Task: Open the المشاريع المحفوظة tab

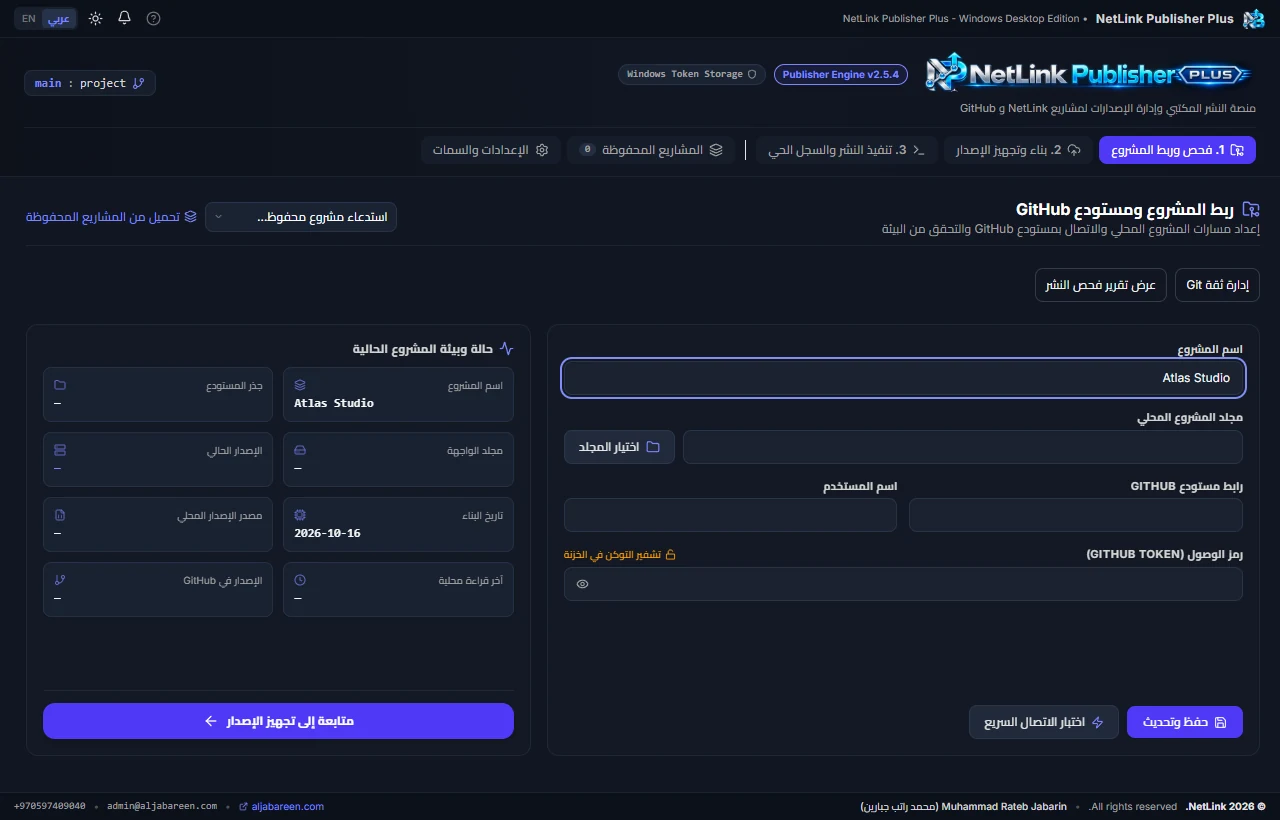Action: [x=651, y=150]
